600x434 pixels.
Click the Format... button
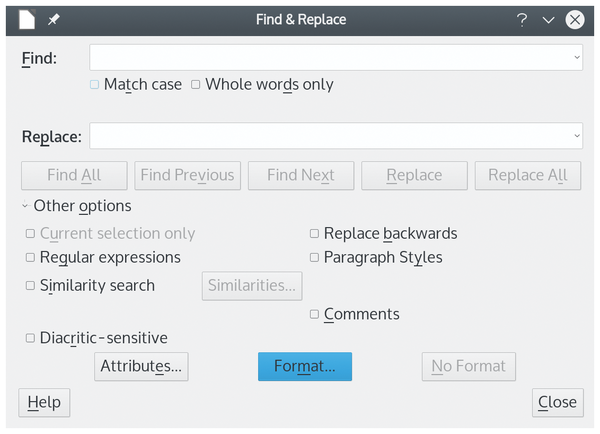click(x=305, y=367)
